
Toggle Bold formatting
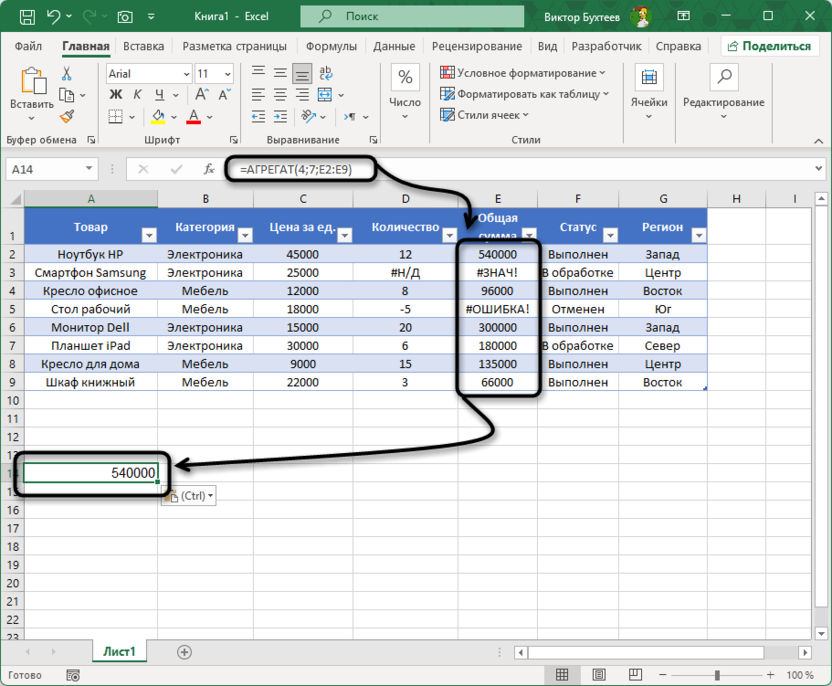[114, 95]
